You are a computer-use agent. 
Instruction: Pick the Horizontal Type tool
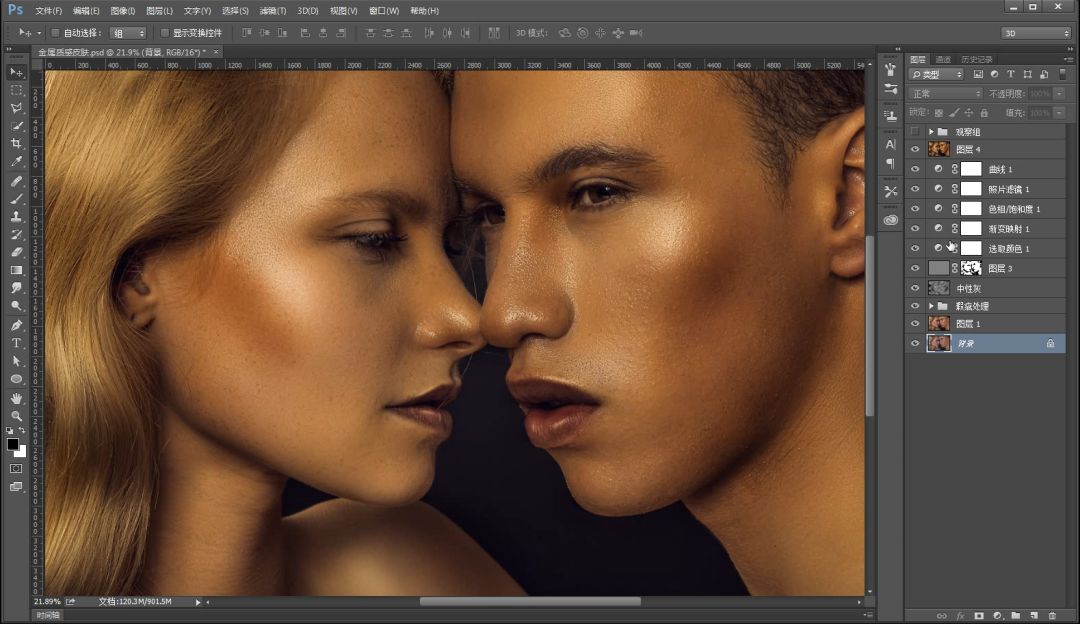tap(16, 343)
